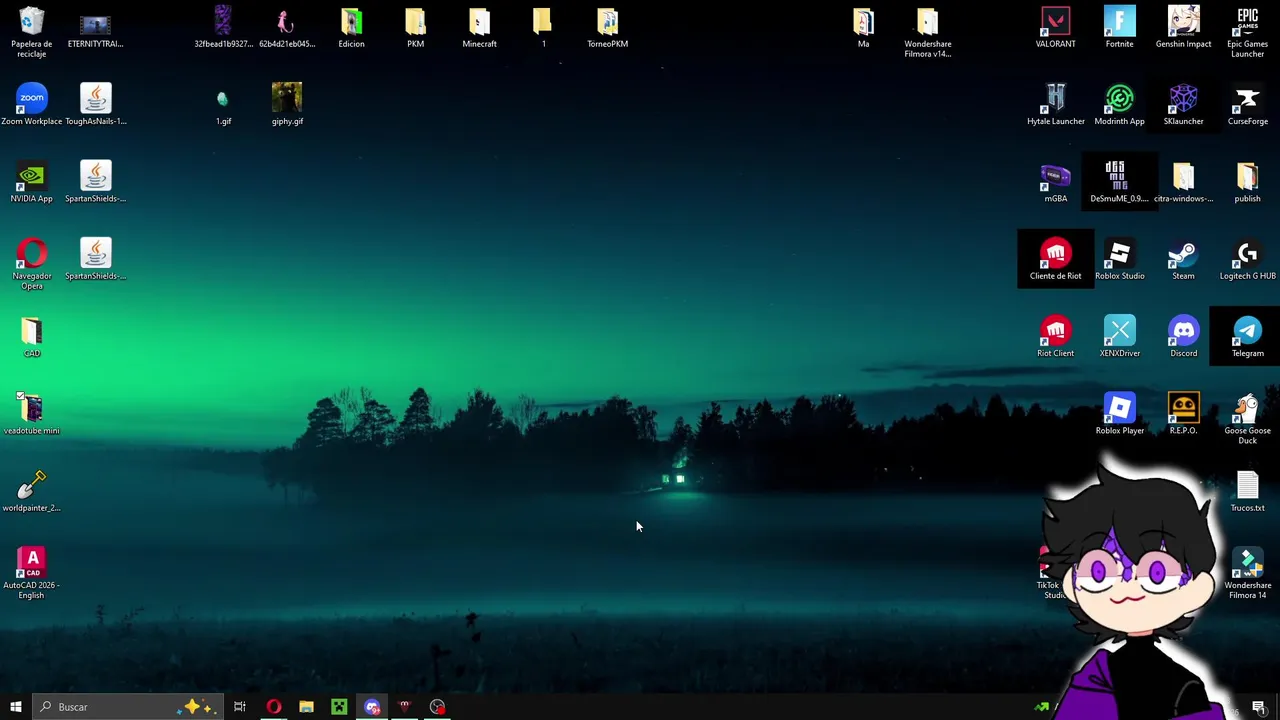1280x720 pixels.
Task: Launch Zoom Workplace from the desktop
Action: (x=31, y=104)
